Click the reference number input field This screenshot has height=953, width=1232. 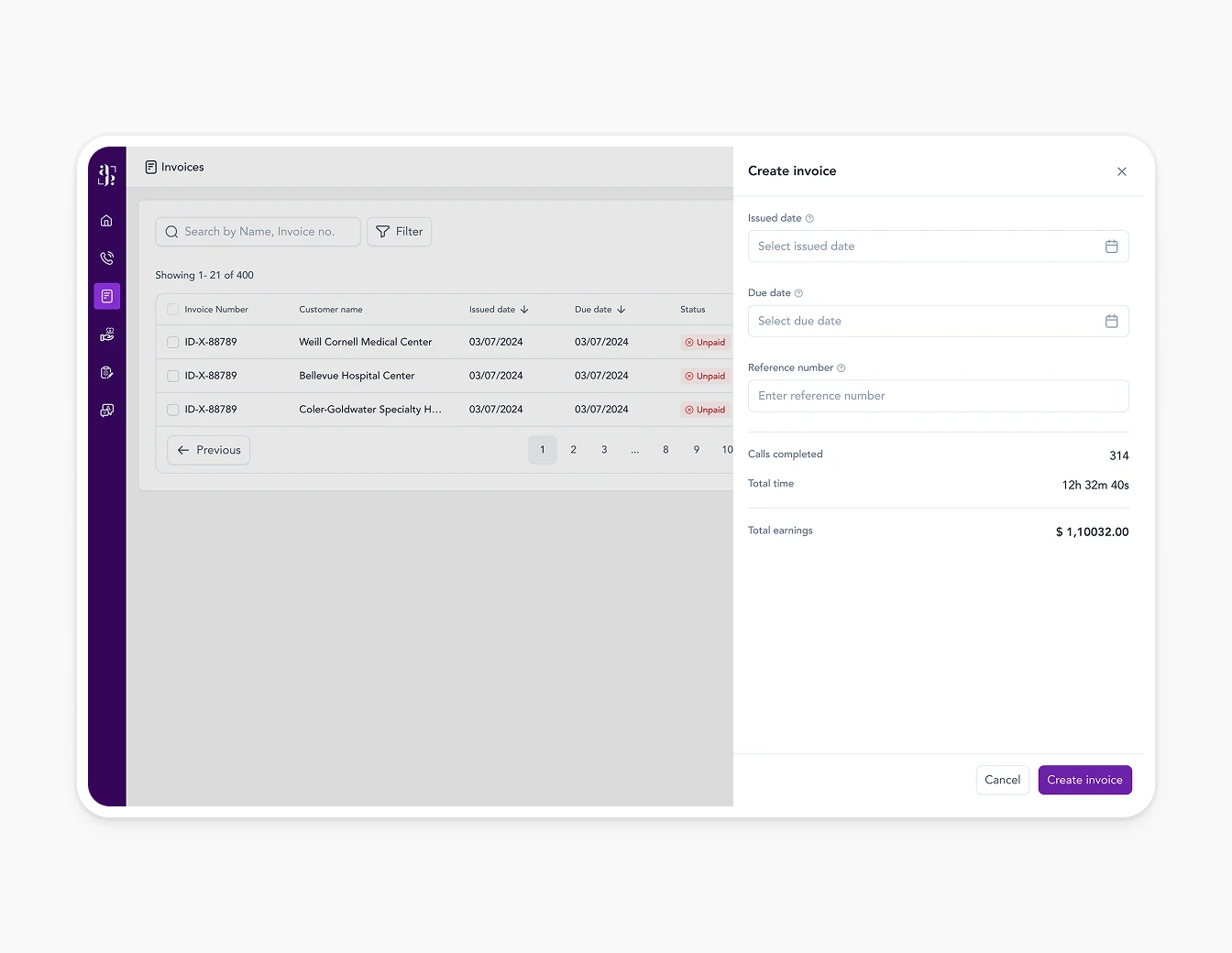(938, 396)
